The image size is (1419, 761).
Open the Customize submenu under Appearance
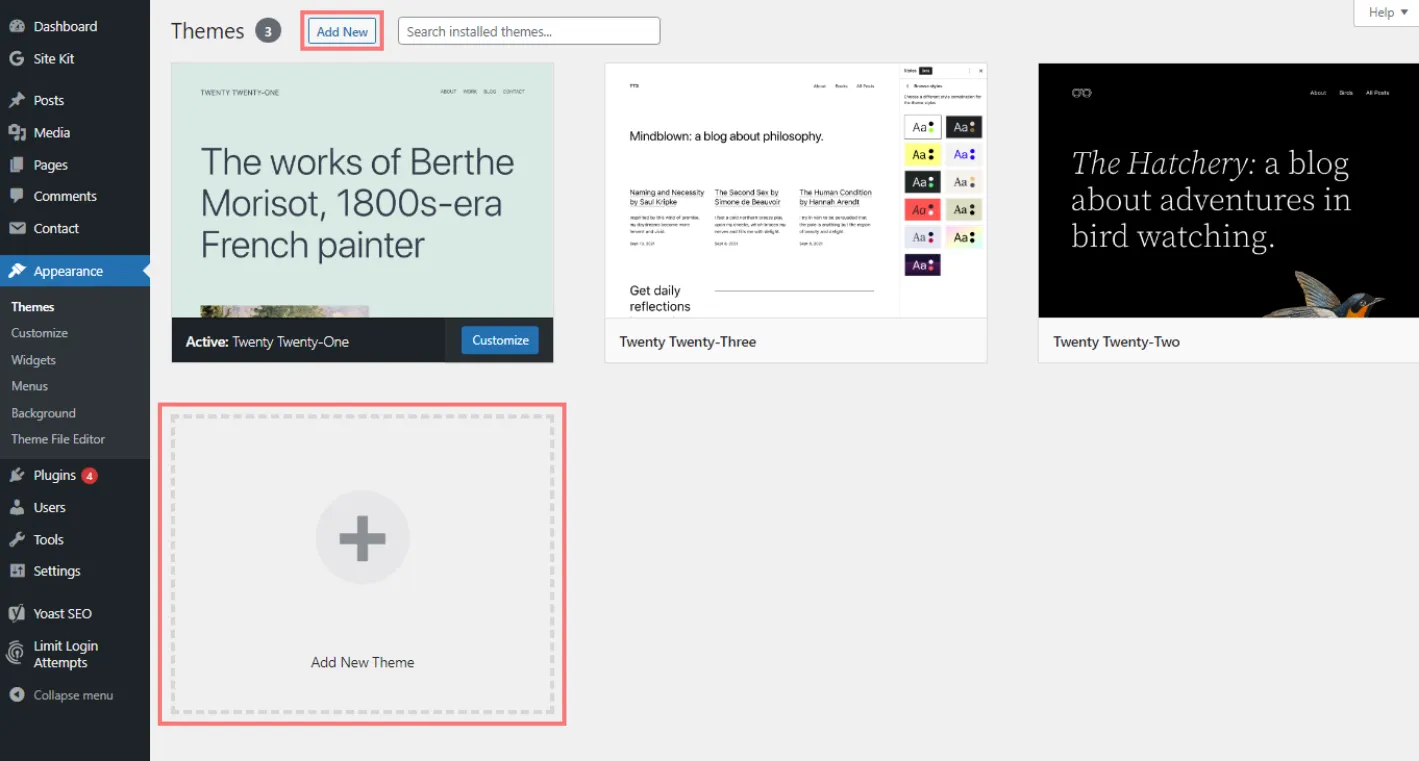tap(40, 333)
